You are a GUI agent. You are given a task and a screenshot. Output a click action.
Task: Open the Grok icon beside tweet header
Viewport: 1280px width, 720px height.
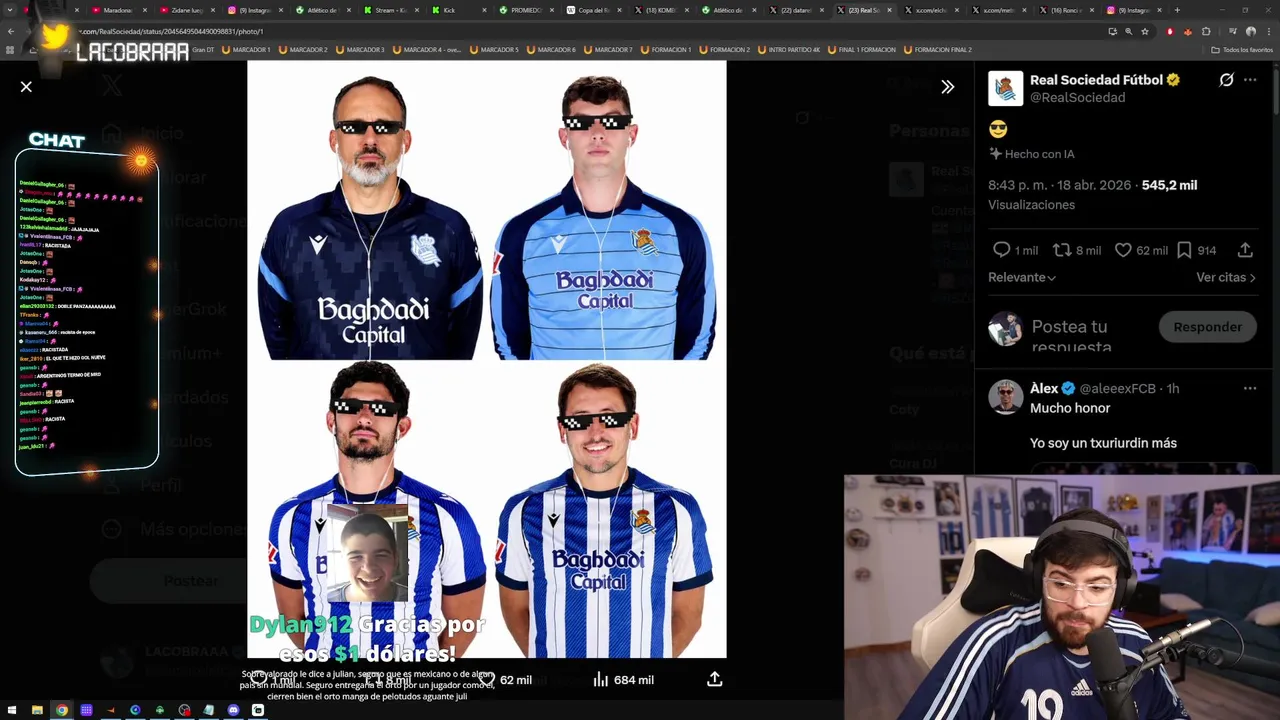coord(1226,80)
